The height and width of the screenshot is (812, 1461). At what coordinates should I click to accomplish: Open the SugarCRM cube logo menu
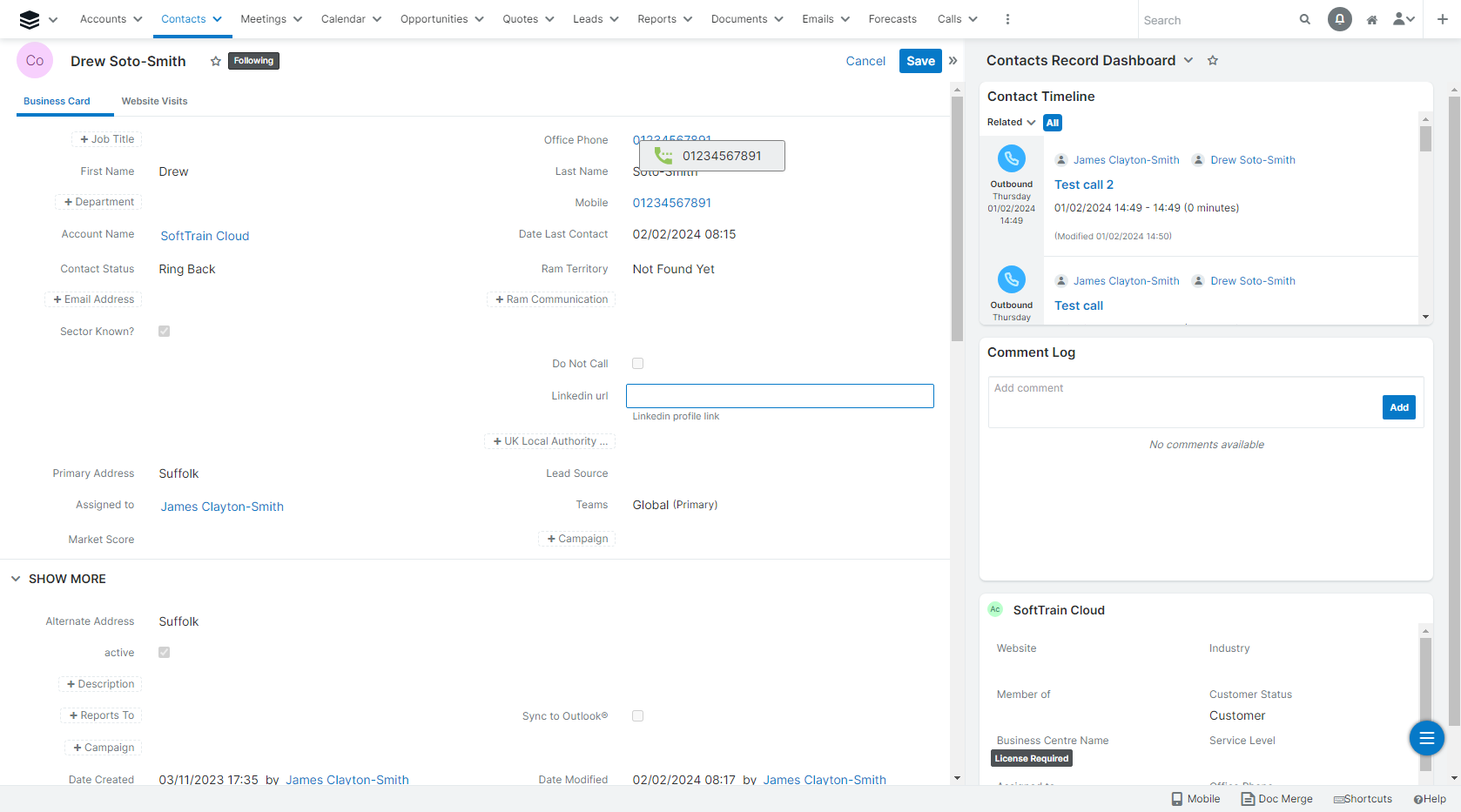point(29,19)
